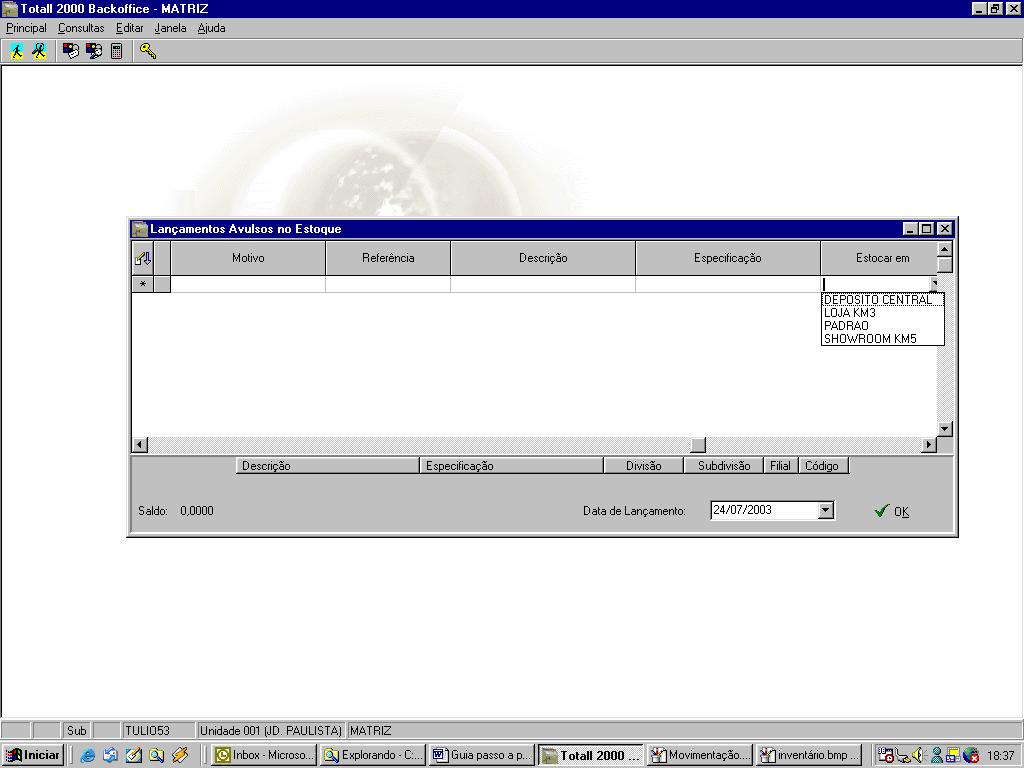This screenshot has height=768, width=1024.
Task: Click the Motivo column header
Action: pos(248,258)
